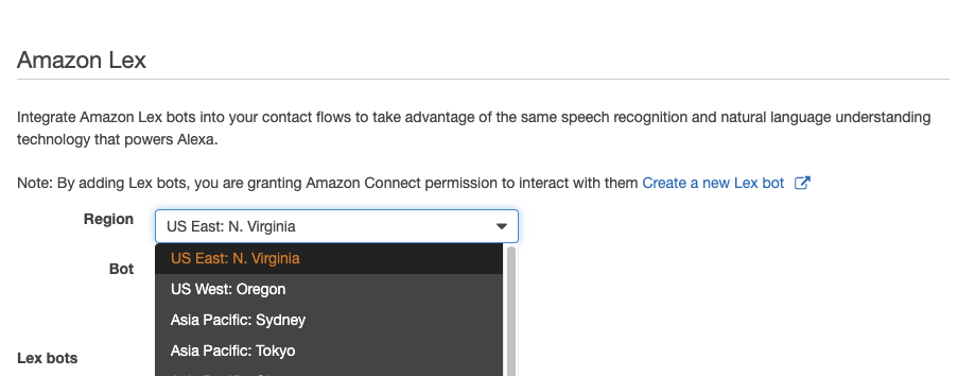Click the selected value text inside Region field

point(231,227)
